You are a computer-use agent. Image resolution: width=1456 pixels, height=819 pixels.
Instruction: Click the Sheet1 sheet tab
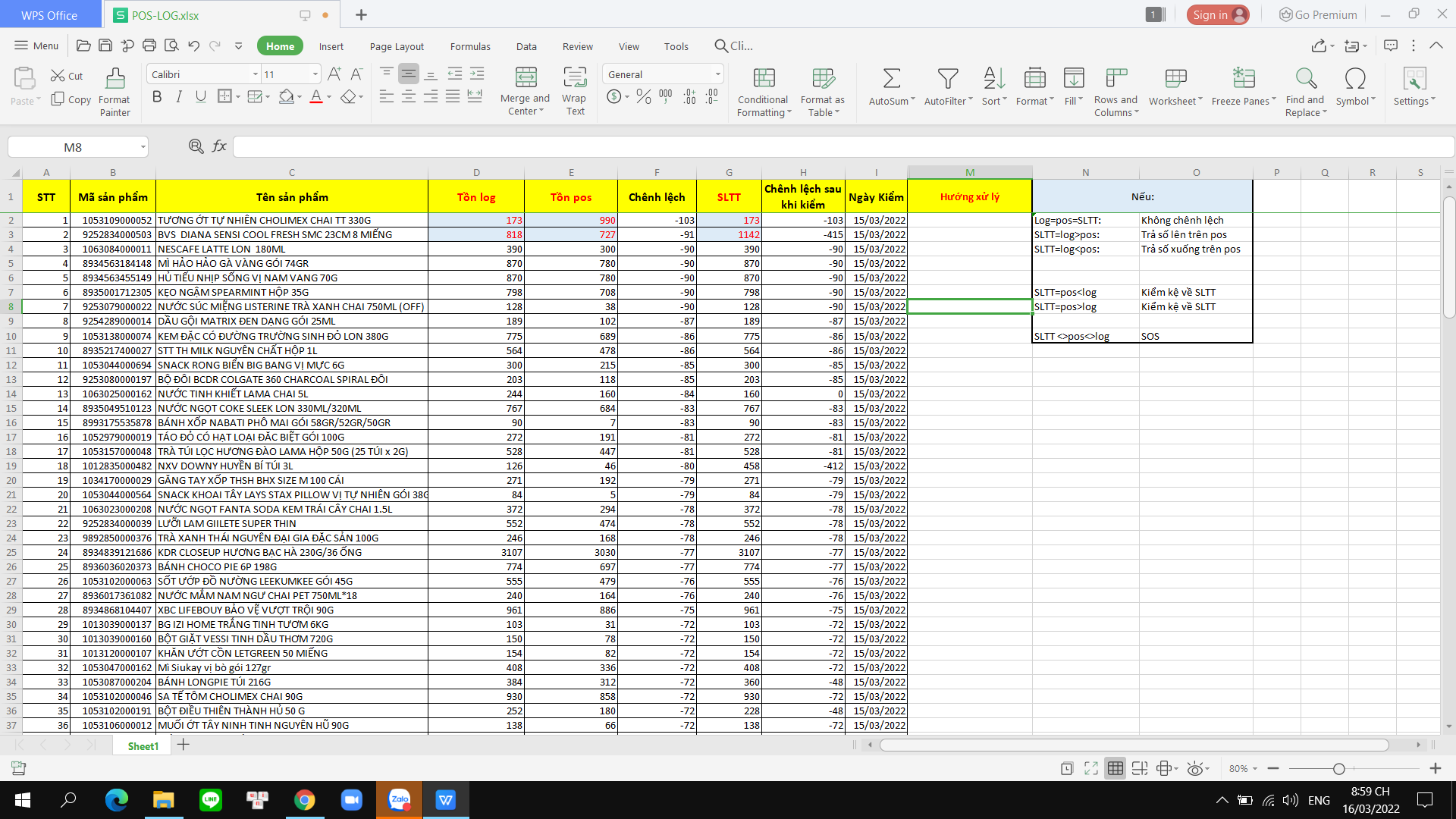click(143, 746)
